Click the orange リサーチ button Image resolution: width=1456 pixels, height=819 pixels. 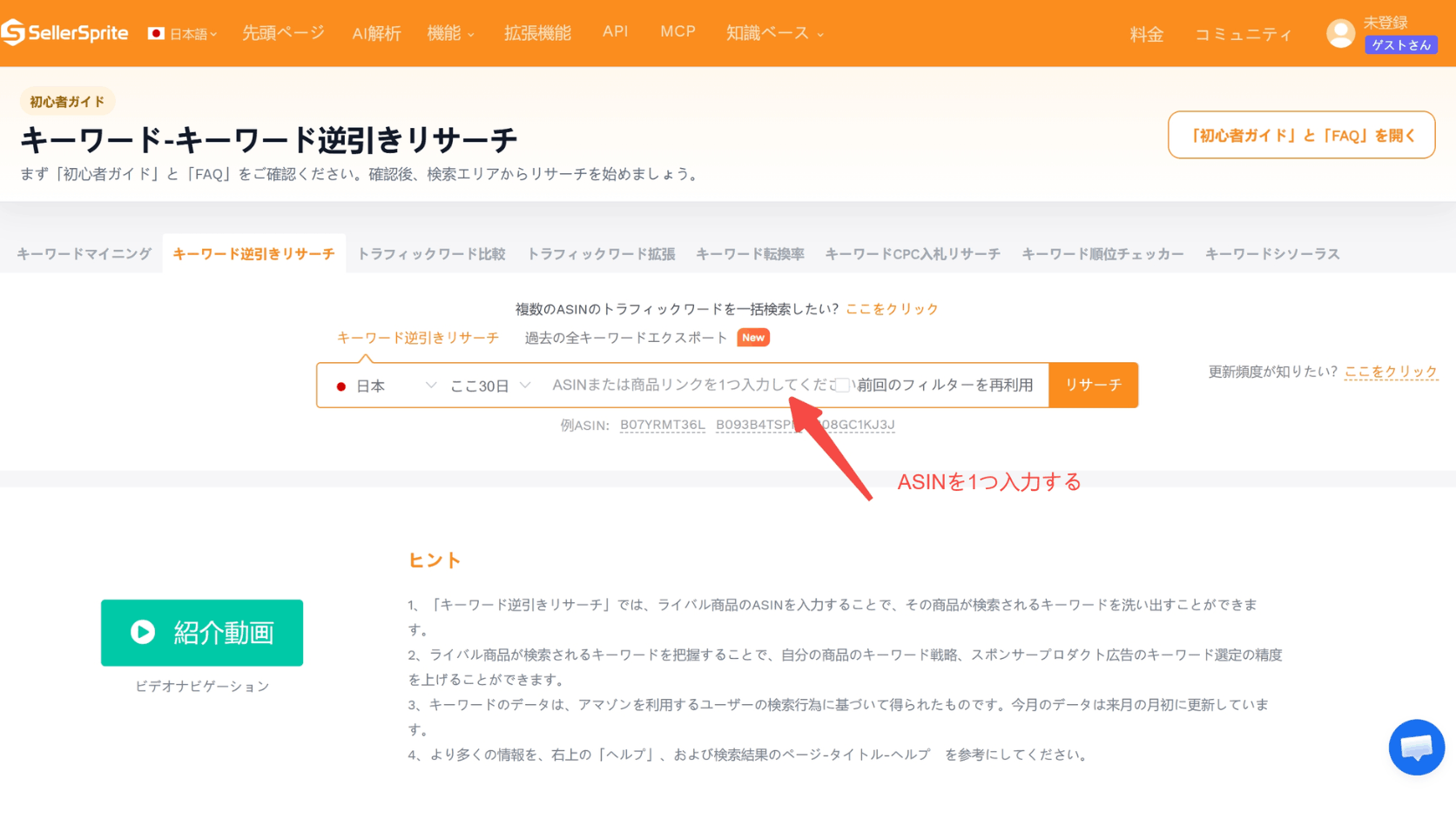click(x=1093, y=385)
